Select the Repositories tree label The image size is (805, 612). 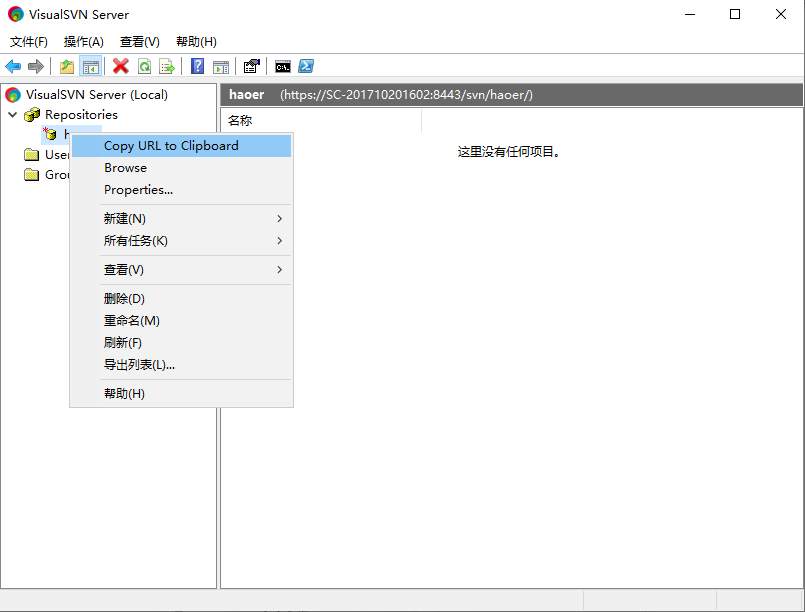pyautogui.click(x=81, y=114)
